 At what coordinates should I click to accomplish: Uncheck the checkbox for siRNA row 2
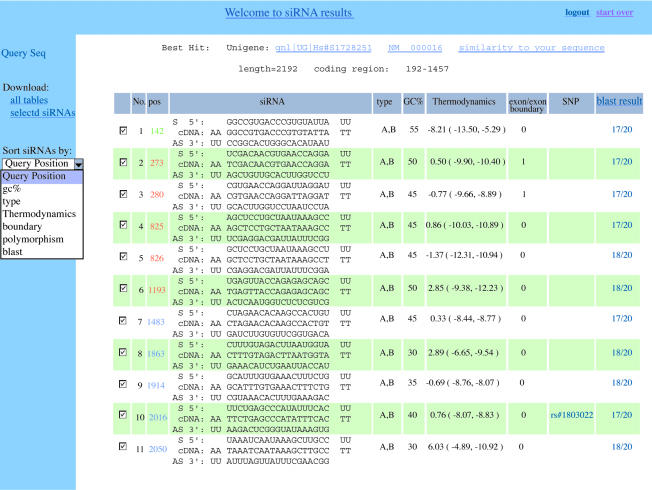[x=123, y=162]
